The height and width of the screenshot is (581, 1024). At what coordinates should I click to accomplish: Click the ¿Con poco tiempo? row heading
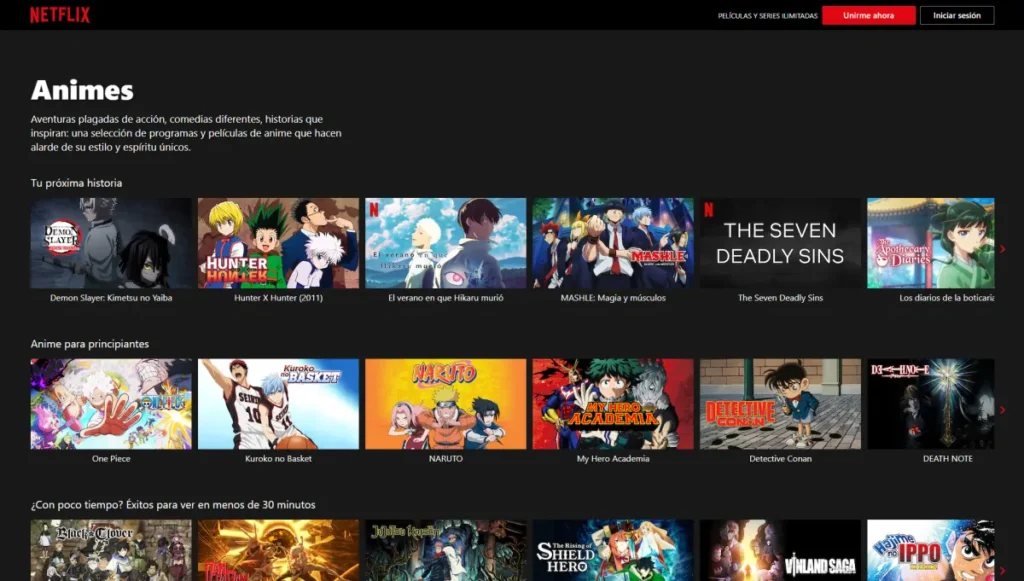[173, 505]
